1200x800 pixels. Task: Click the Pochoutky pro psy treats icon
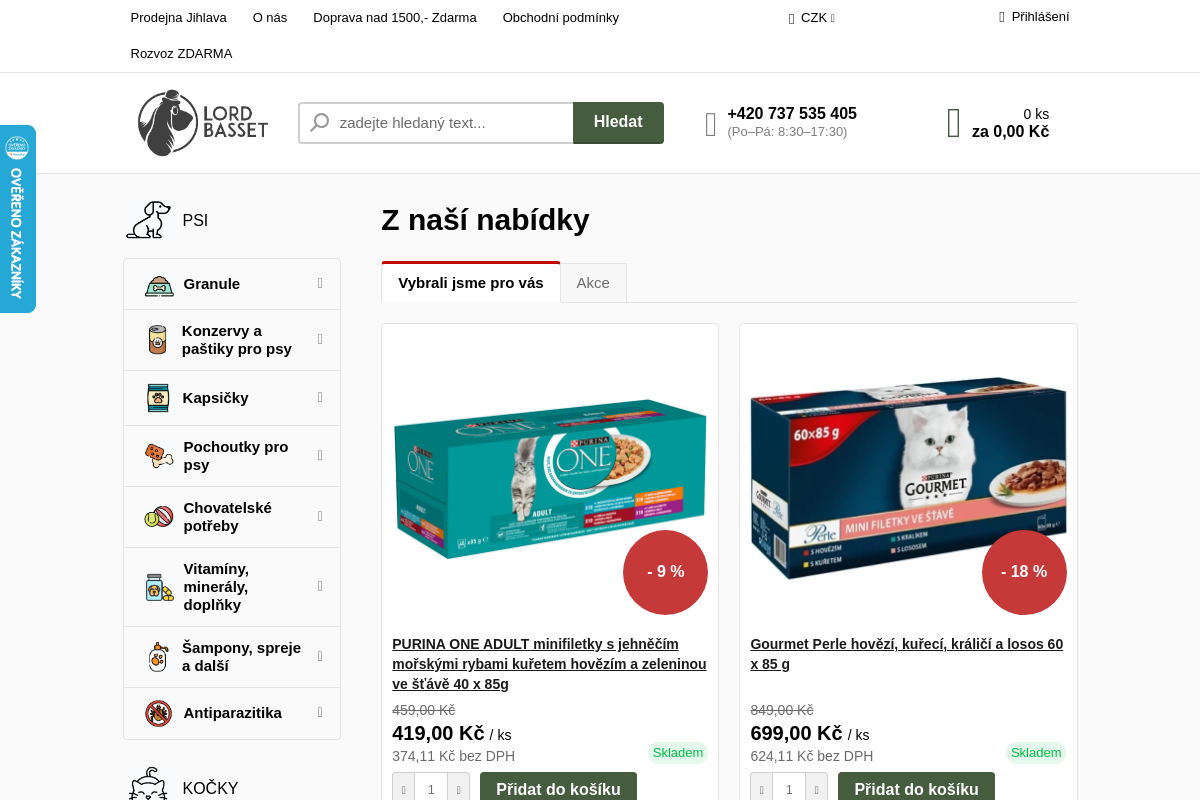pyautogui.click(x=159, y=456)
